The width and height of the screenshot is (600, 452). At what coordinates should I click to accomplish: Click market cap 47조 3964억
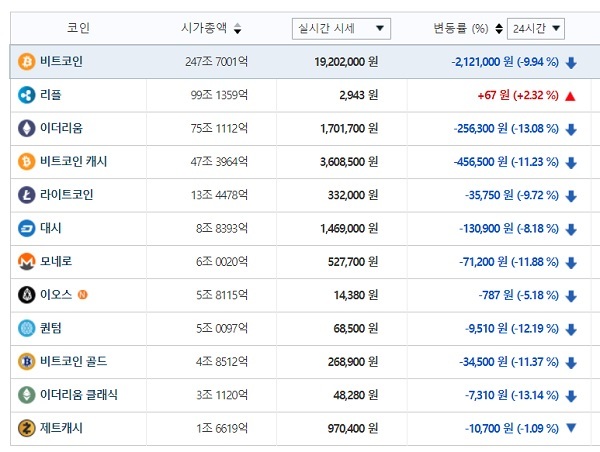219,162
